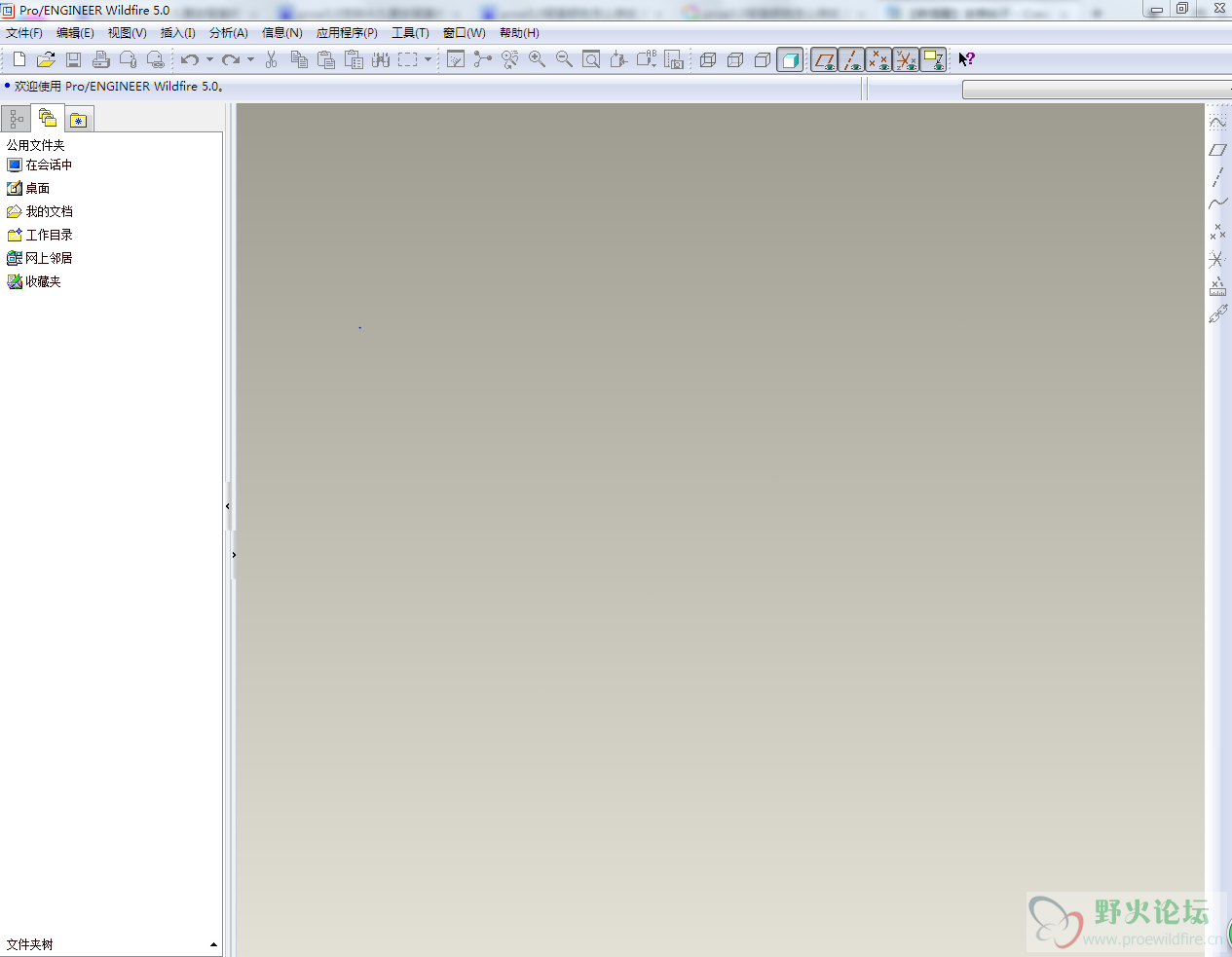Select 在会话中 in common folders
This screenshot has width=1232, height=957.
point(40,165)
